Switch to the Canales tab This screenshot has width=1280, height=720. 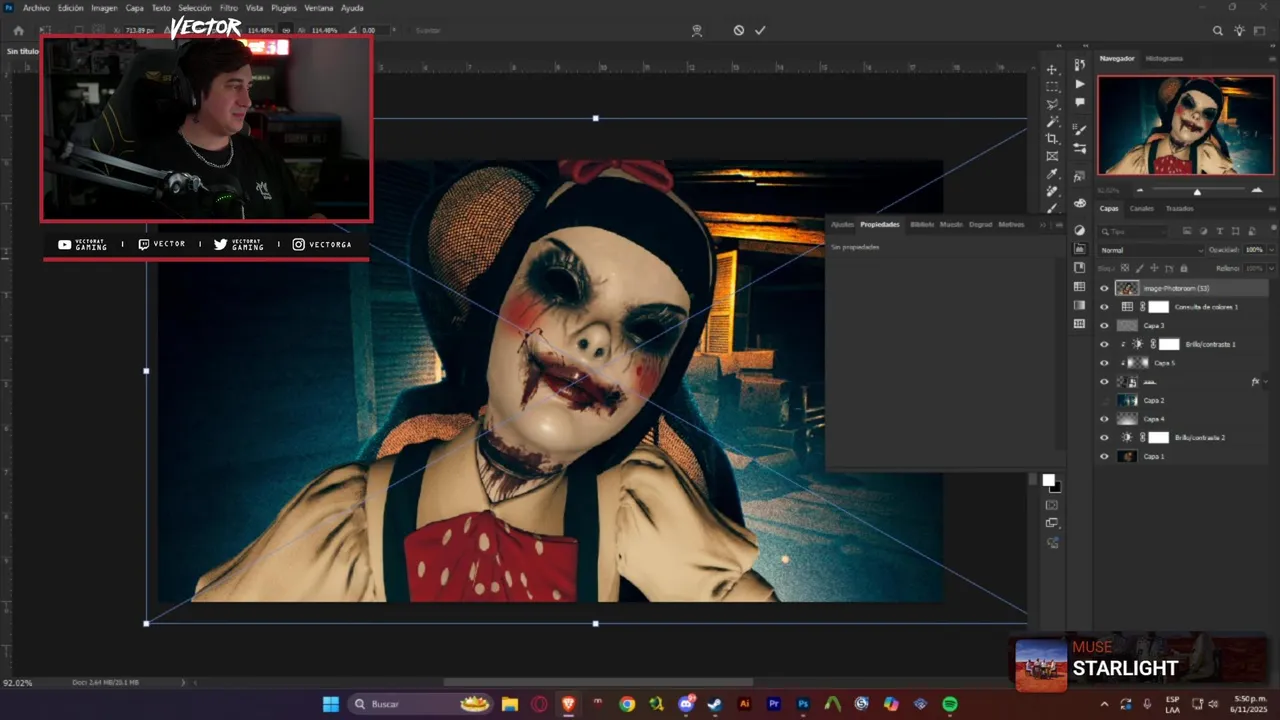1141,208
